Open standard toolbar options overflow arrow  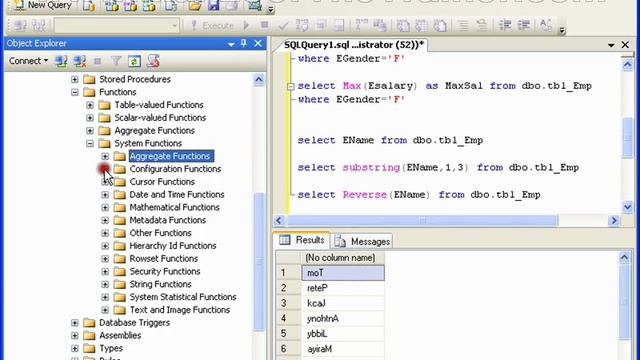pos(271,9)
